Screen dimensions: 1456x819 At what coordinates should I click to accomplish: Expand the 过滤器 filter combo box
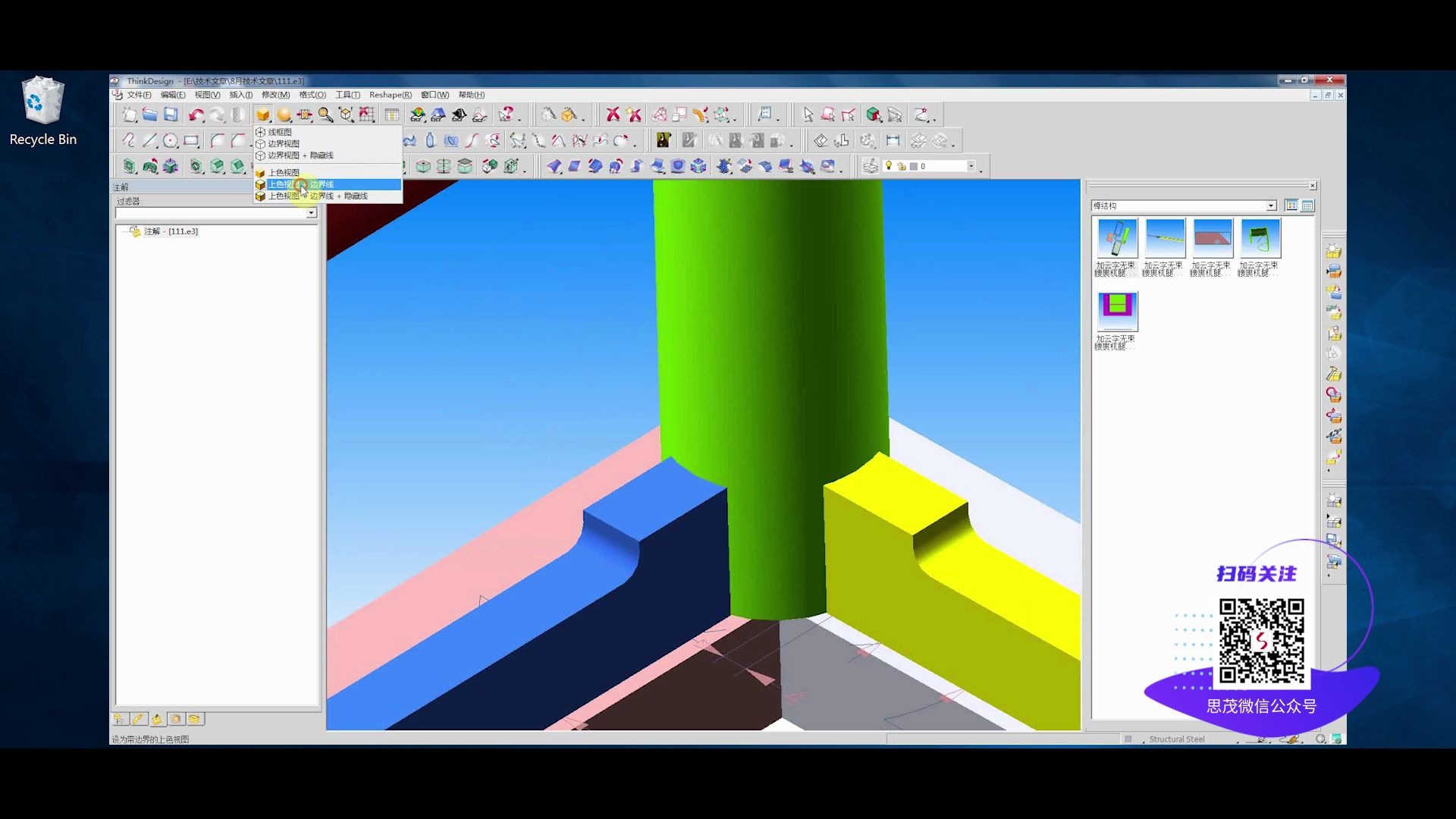(x=311, y=213)
